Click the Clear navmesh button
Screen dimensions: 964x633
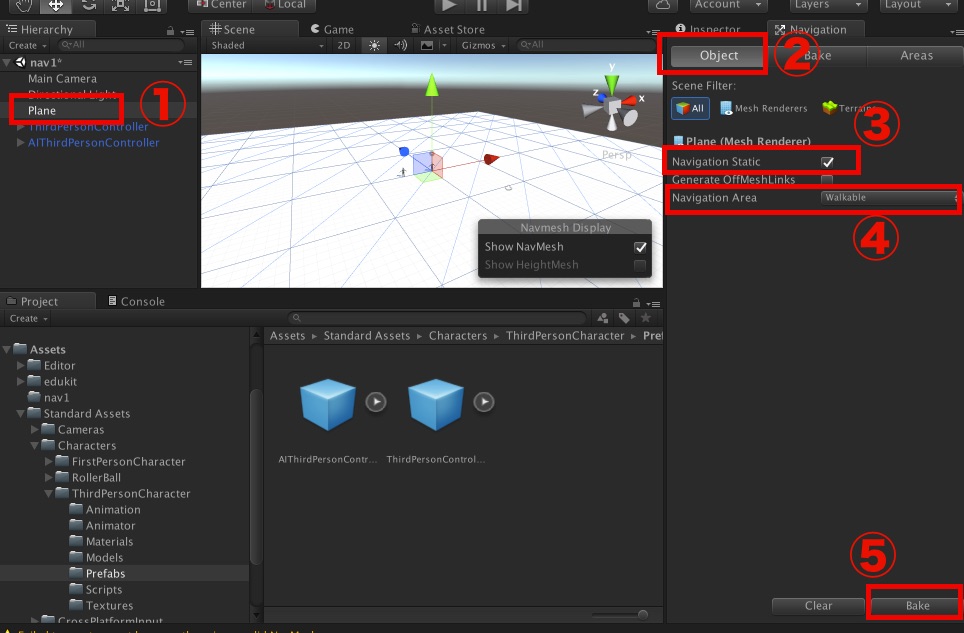[818, 606]
